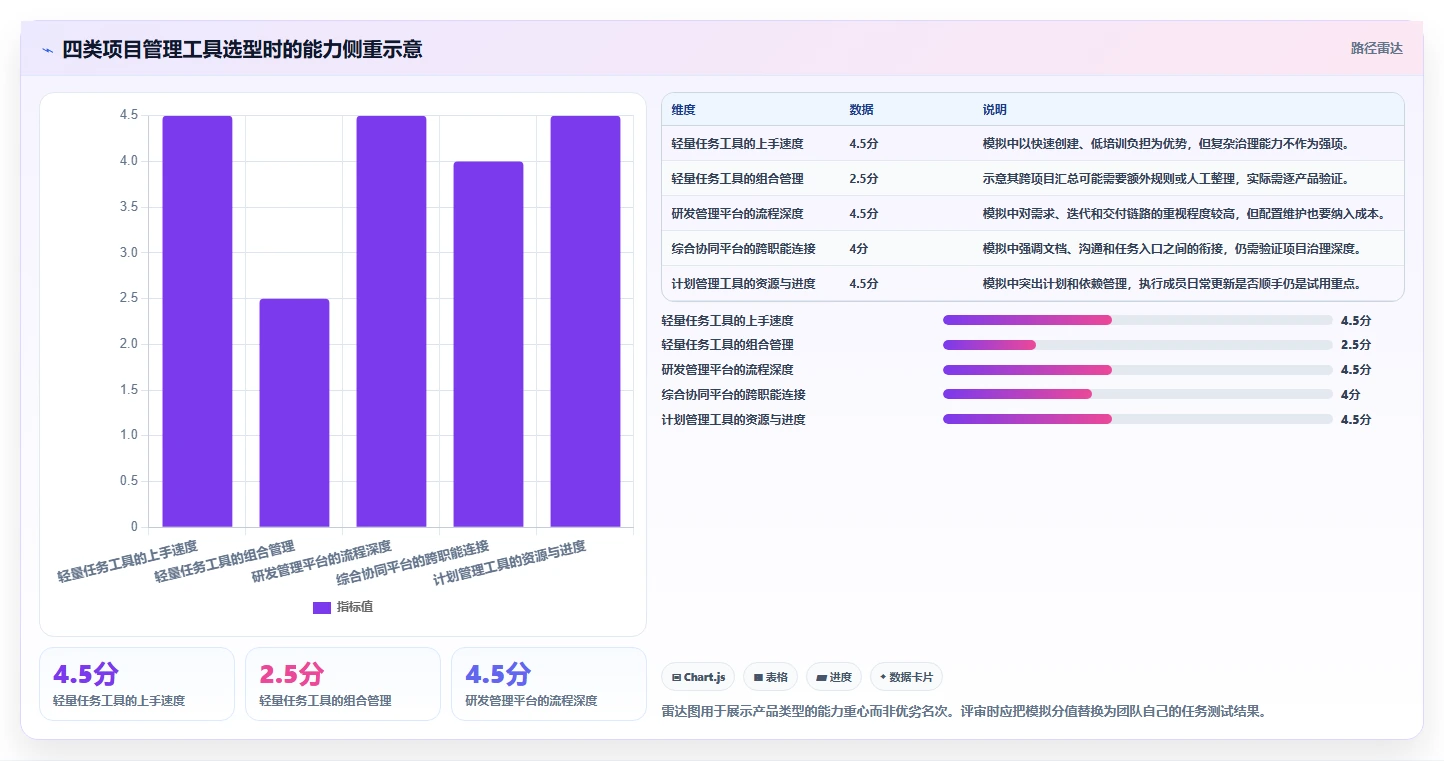Click the 4分 value in the table
This screenshot has height=761, width=1444.
(x=859, y=248)
